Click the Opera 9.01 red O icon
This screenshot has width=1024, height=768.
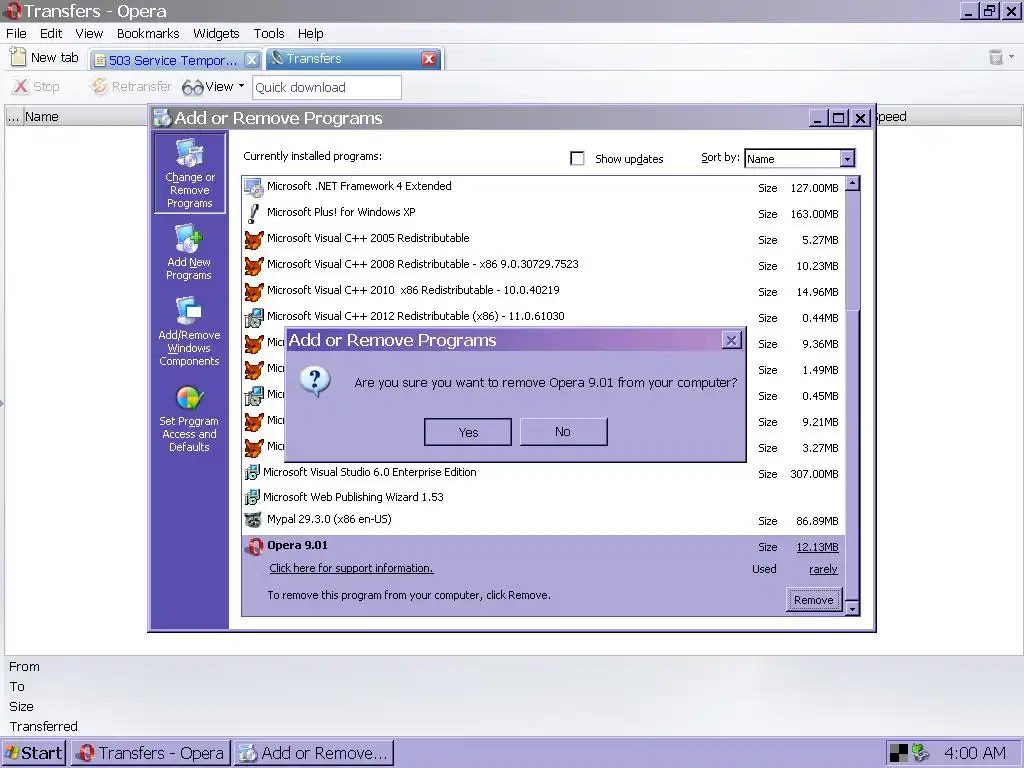point(254,547)
